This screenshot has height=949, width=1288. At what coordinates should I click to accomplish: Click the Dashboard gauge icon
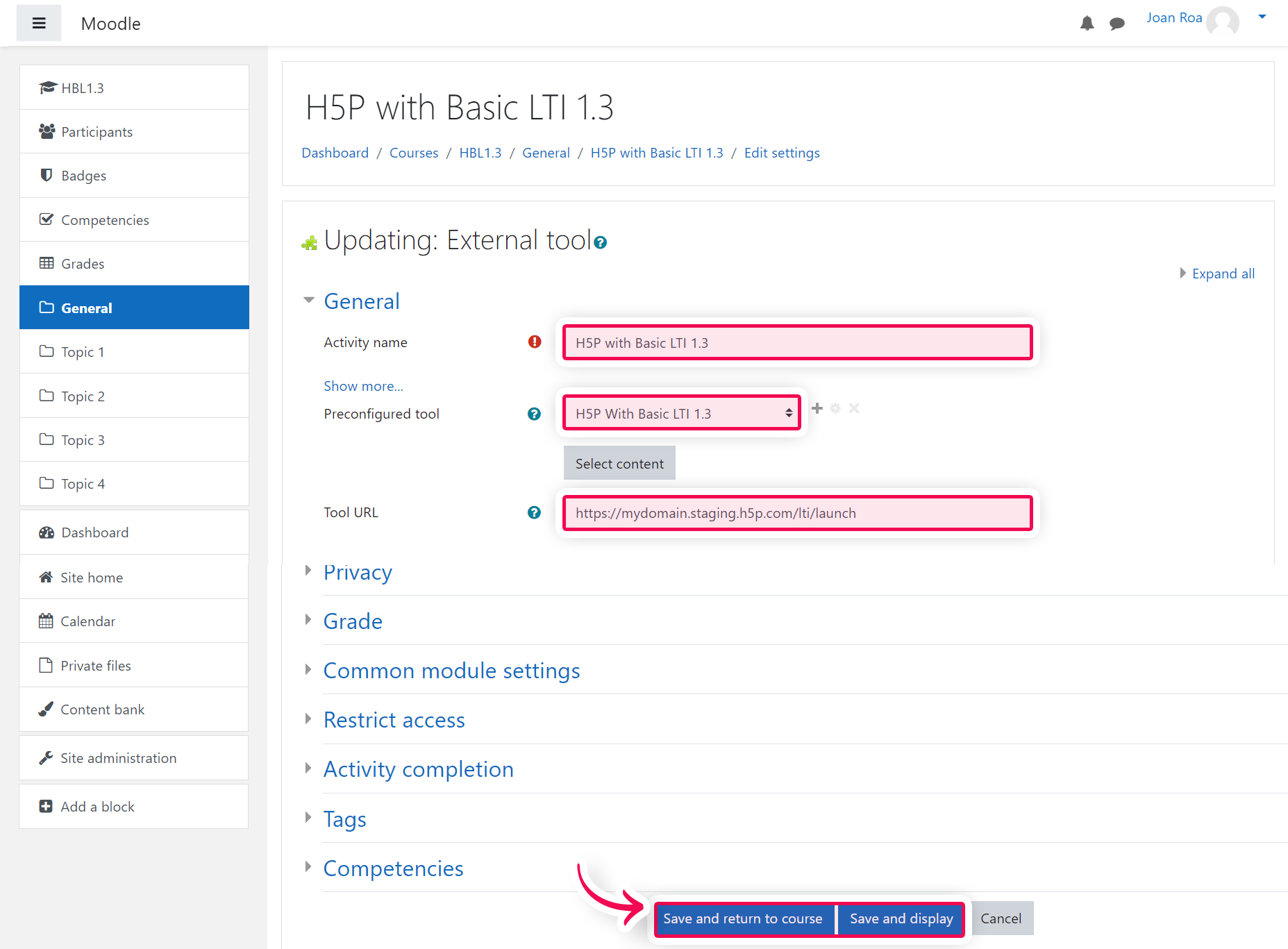pyautogui.click(x=47, y=532)
